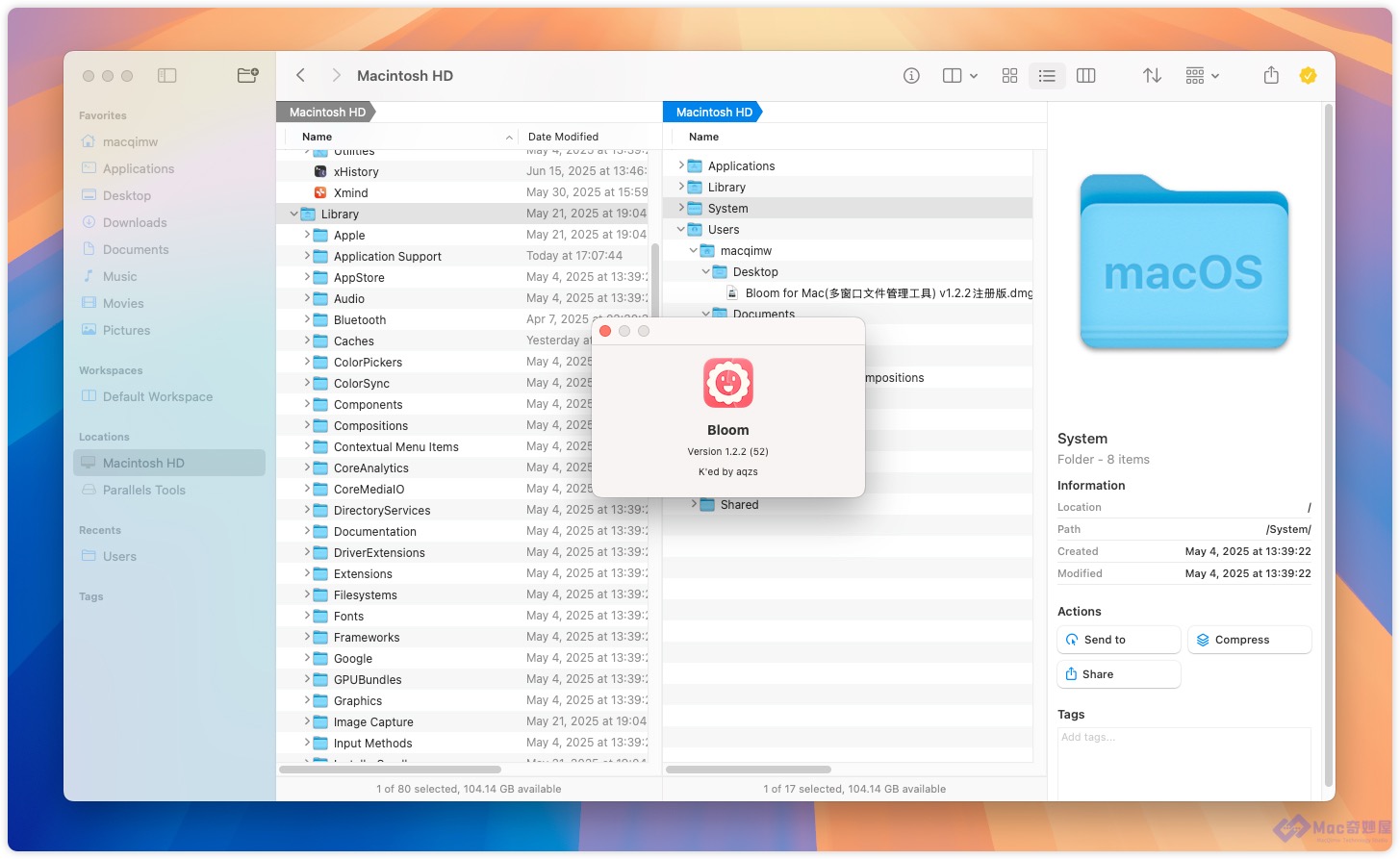
Task: Expand the Shared folder
Action: (x=694, y=504)
